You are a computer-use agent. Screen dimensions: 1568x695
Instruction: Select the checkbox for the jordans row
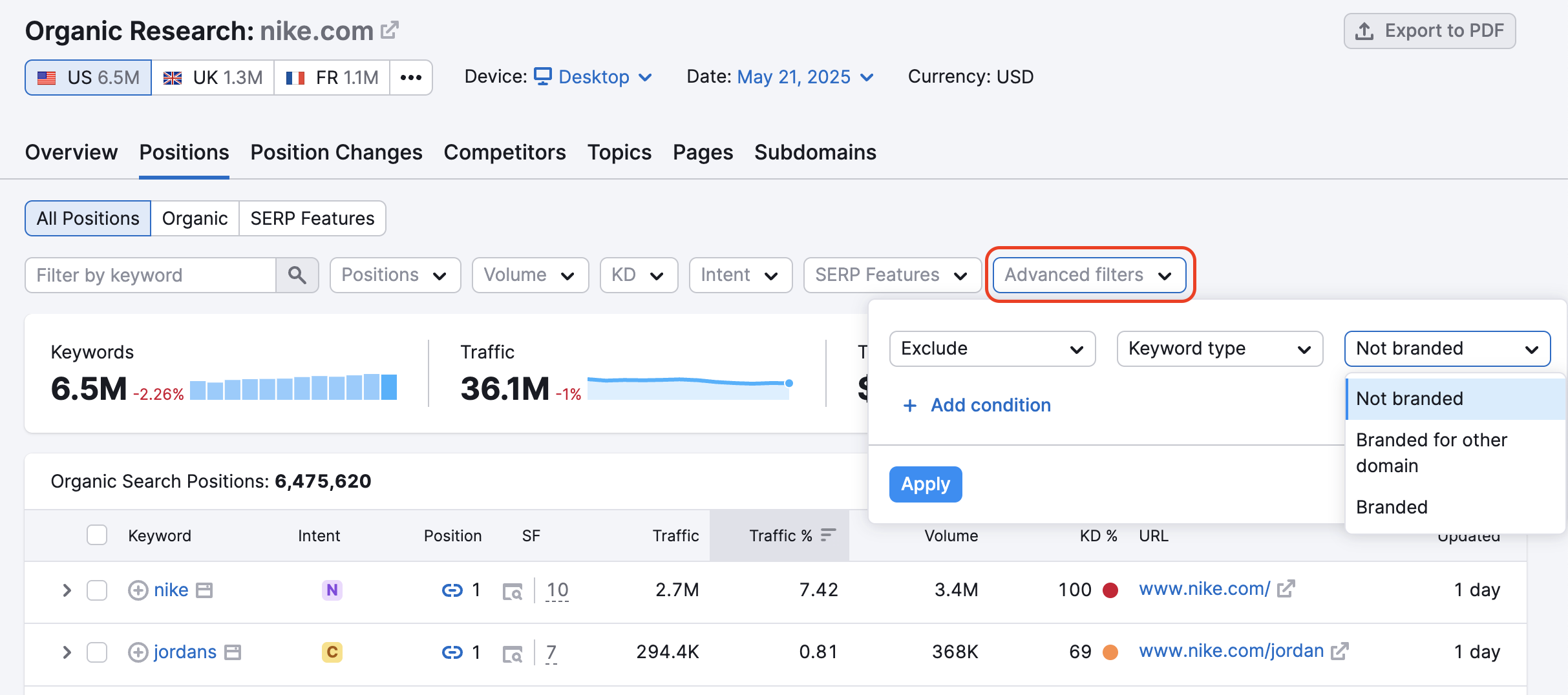point(98,652)
